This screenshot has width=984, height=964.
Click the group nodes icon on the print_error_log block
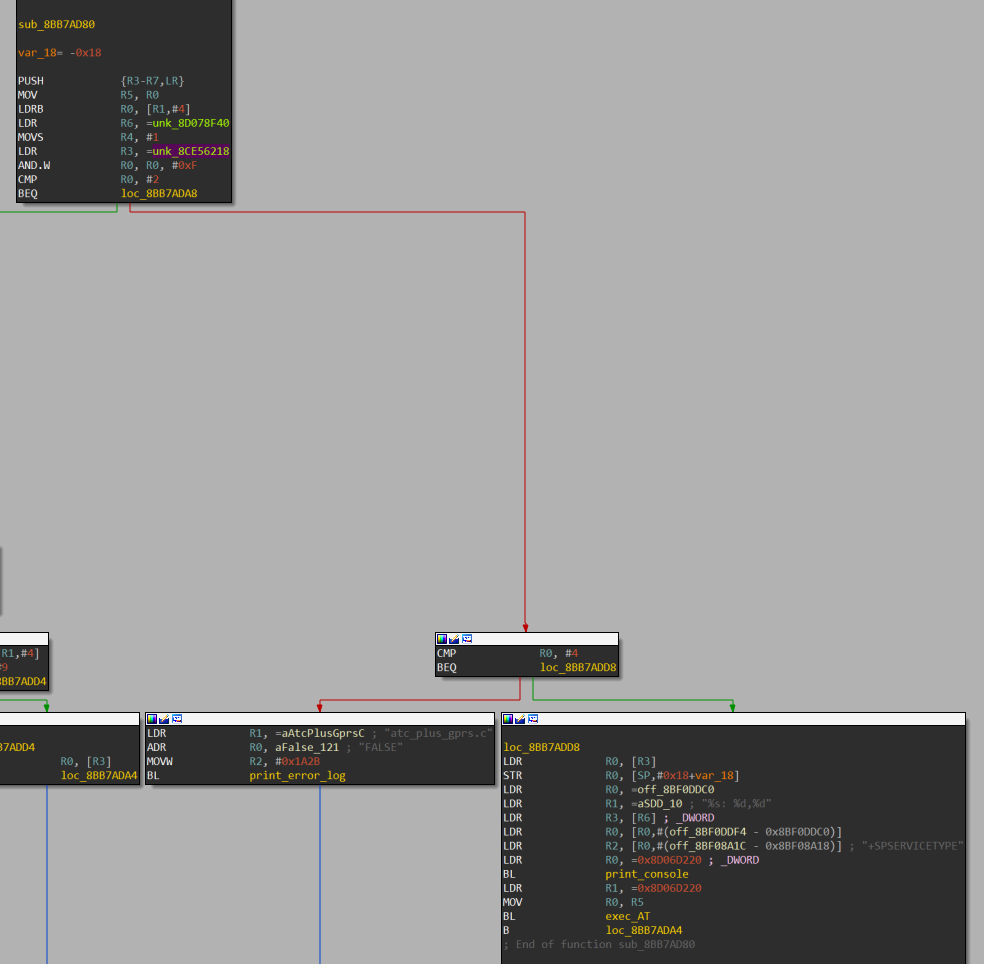coord(176,718)
